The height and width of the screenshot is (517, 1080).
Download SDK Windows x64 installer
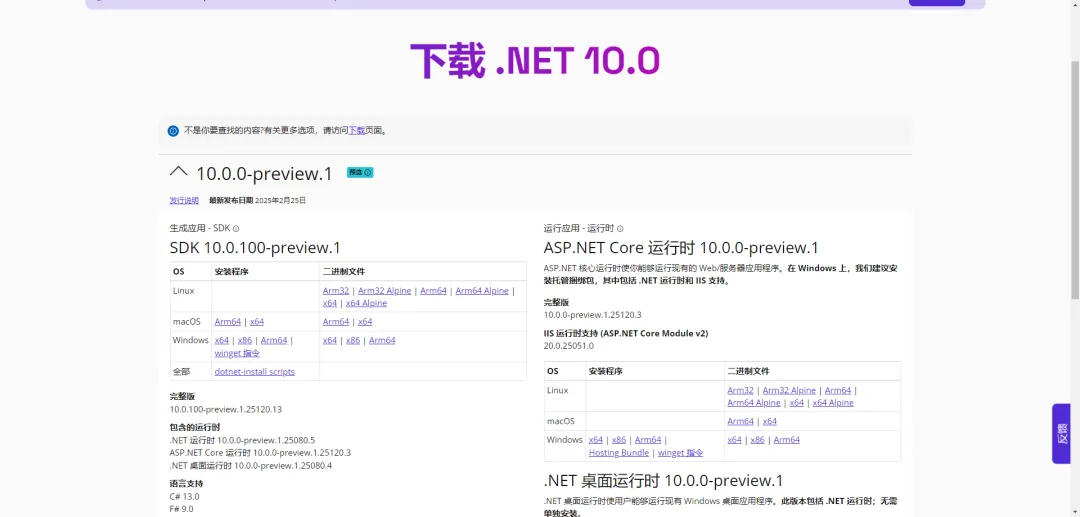tap(222, 340)
